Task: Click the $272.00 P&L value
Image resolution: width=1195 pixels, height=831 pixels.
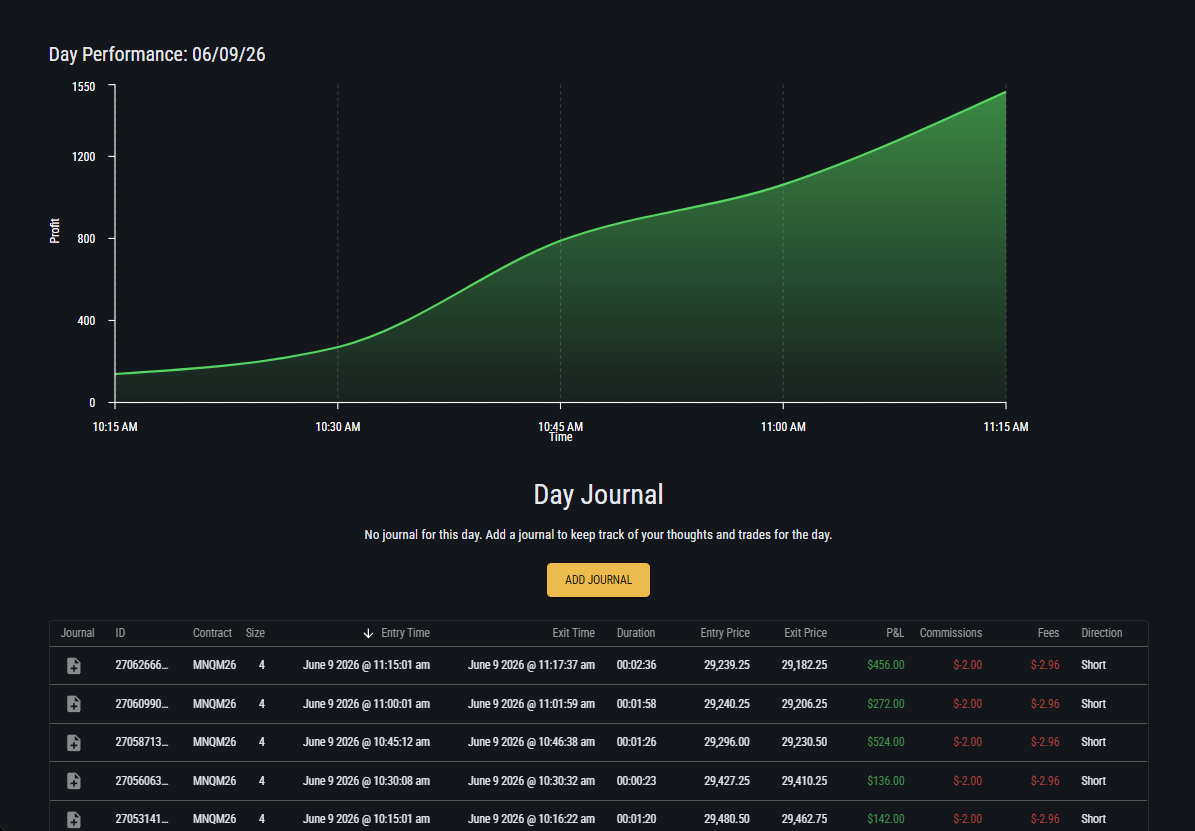Action: [886, 704]
